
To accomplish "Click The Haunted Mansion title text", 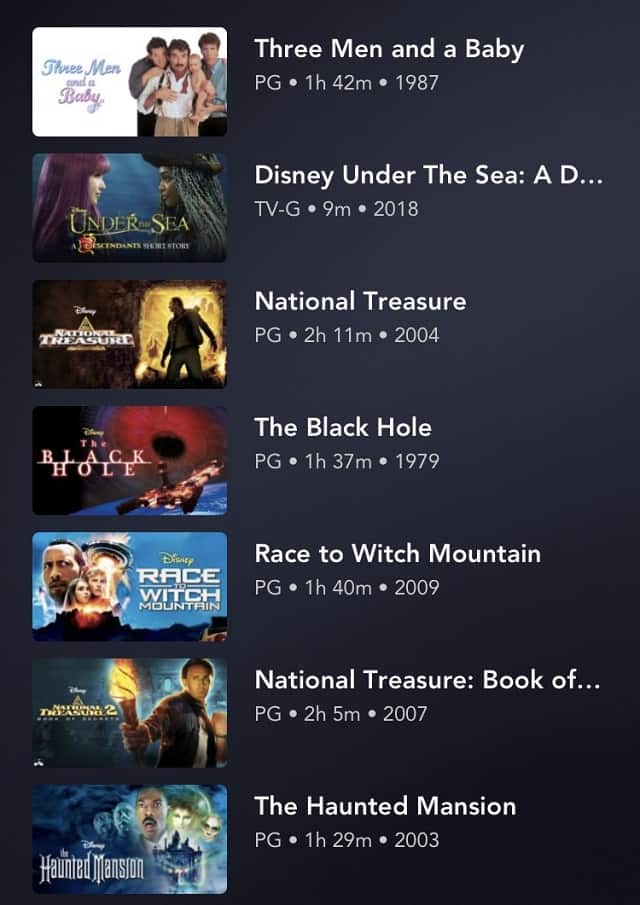I will click(x=385, y=806).
